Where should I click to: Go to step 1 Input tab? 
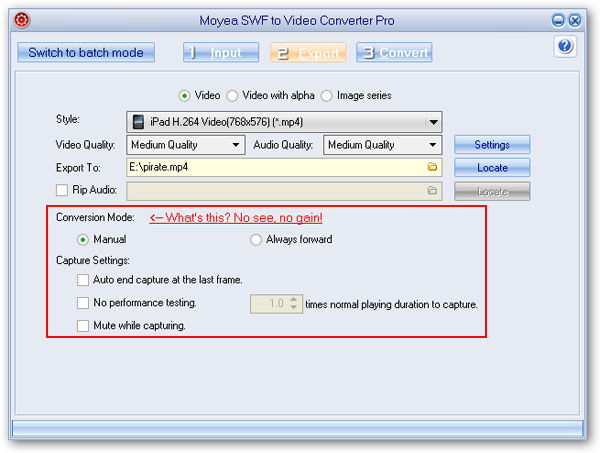click(221, 52)
